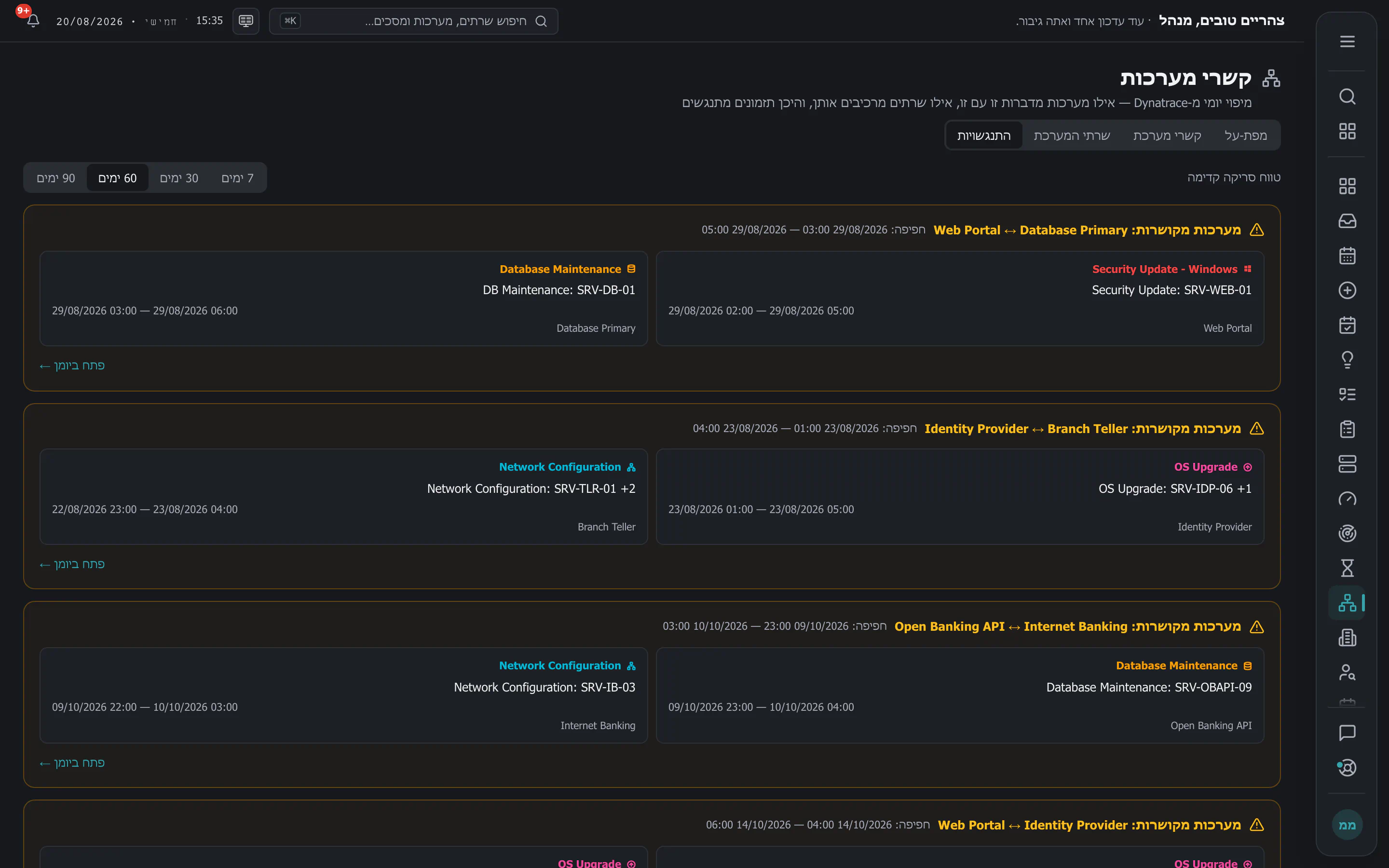The width and height of the screenshot is (1389, 868).
Task: Switch to the מפת-על tab
Action: pos(1245,136)
